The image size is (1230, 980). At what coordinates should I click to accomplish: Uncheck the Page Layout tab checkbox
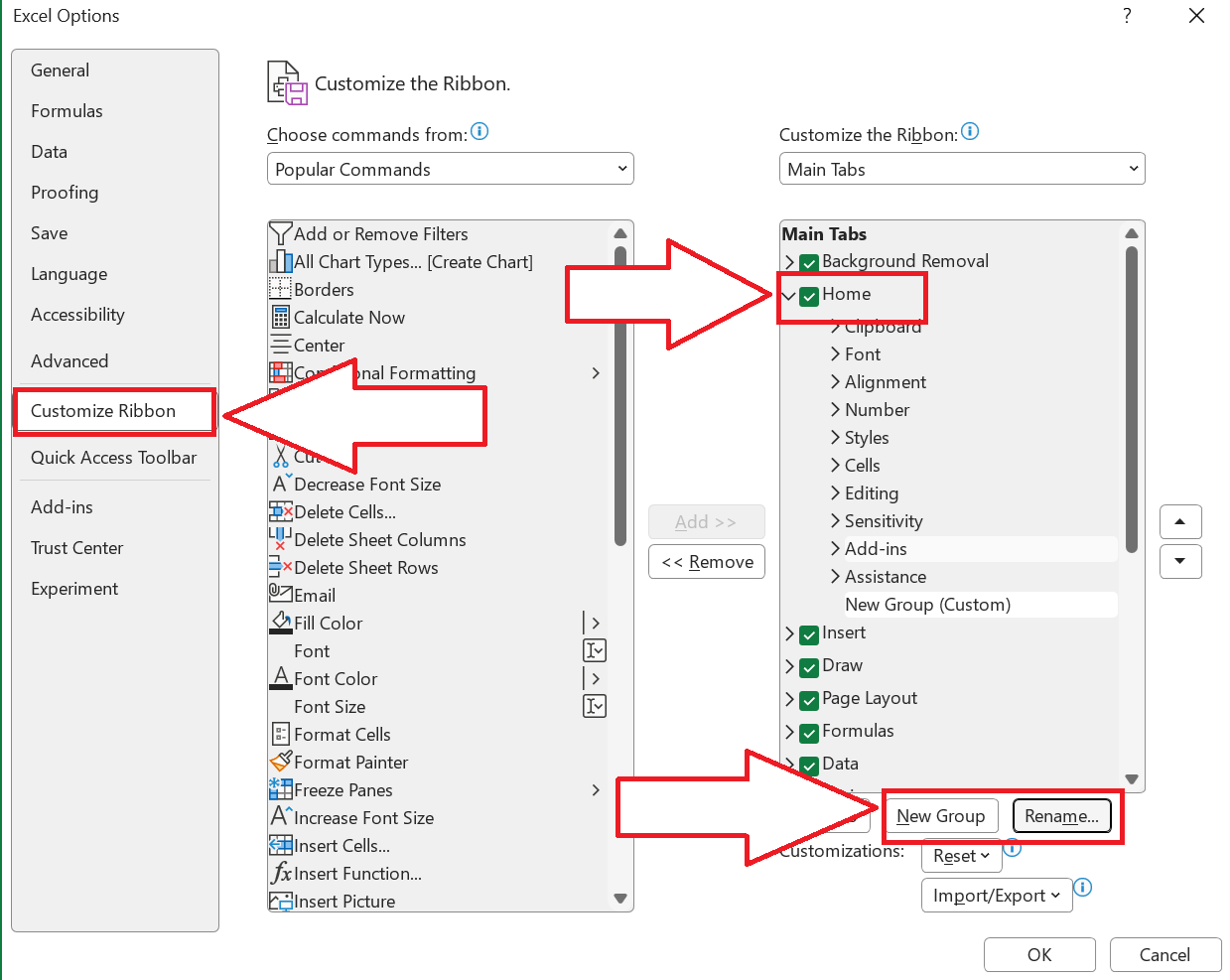[x=809, y=699]
